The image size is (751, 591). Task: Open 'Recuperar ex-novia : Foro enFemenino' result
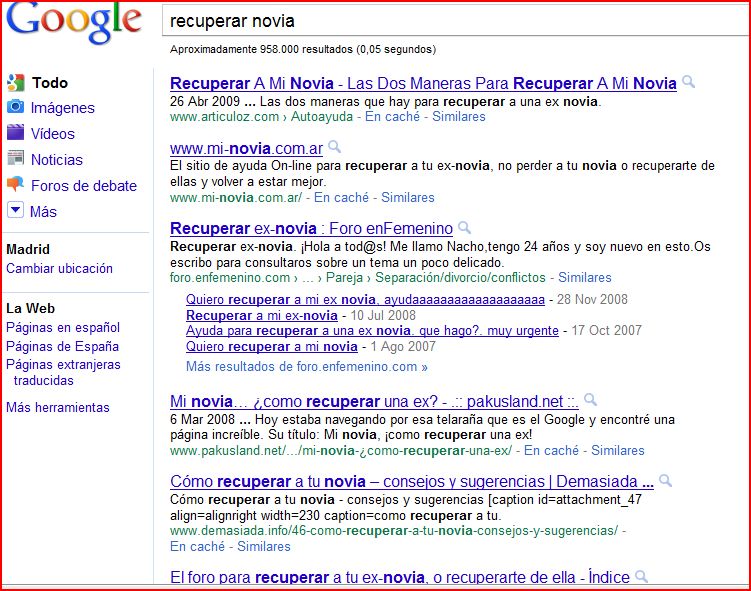[x=311, y=228]
